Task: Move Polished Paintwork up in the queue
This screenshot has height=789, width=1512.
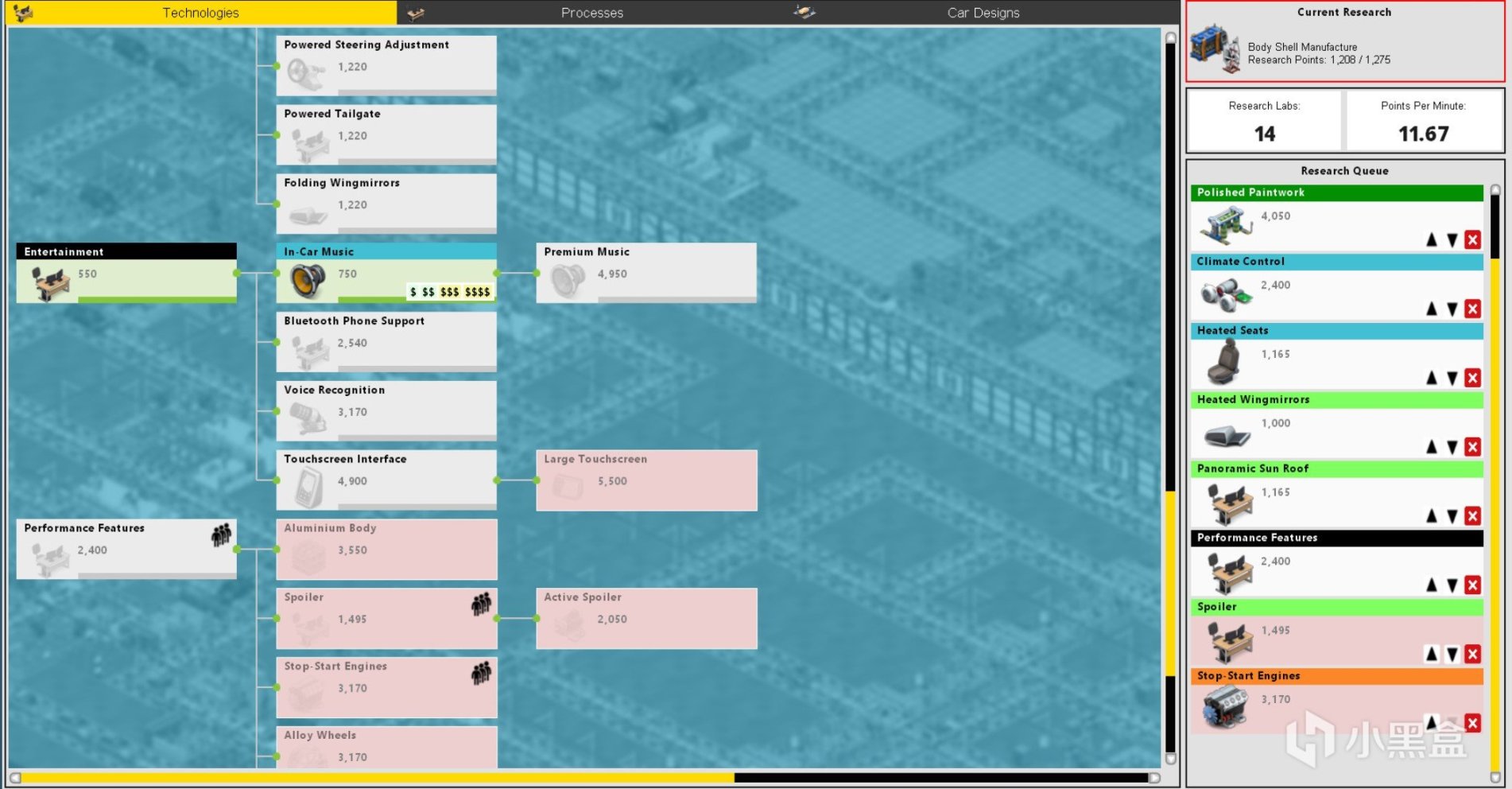Action: tap(1432, 239)
